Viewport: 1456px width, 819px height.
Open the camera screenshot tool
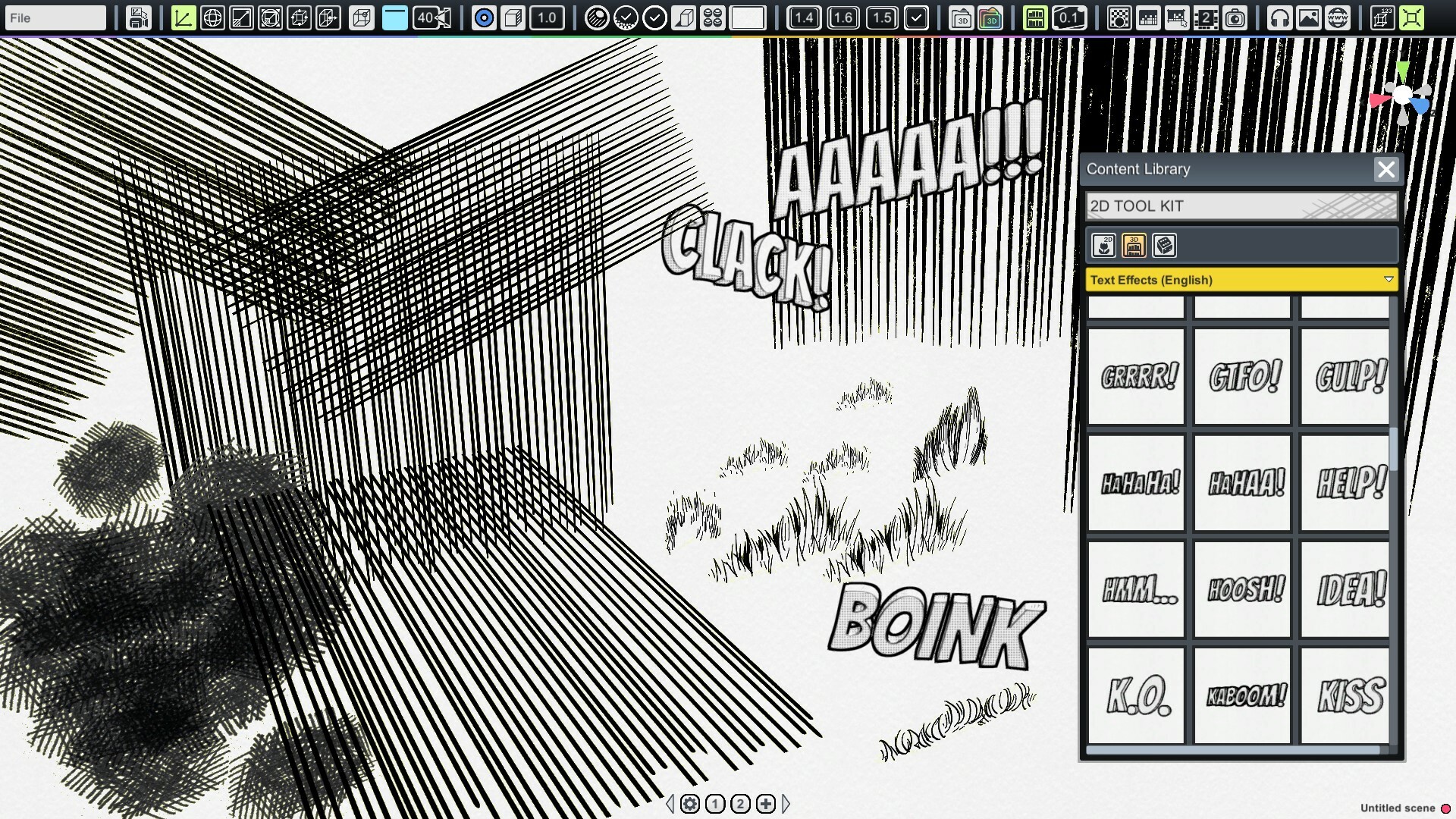click(1236, 17)
